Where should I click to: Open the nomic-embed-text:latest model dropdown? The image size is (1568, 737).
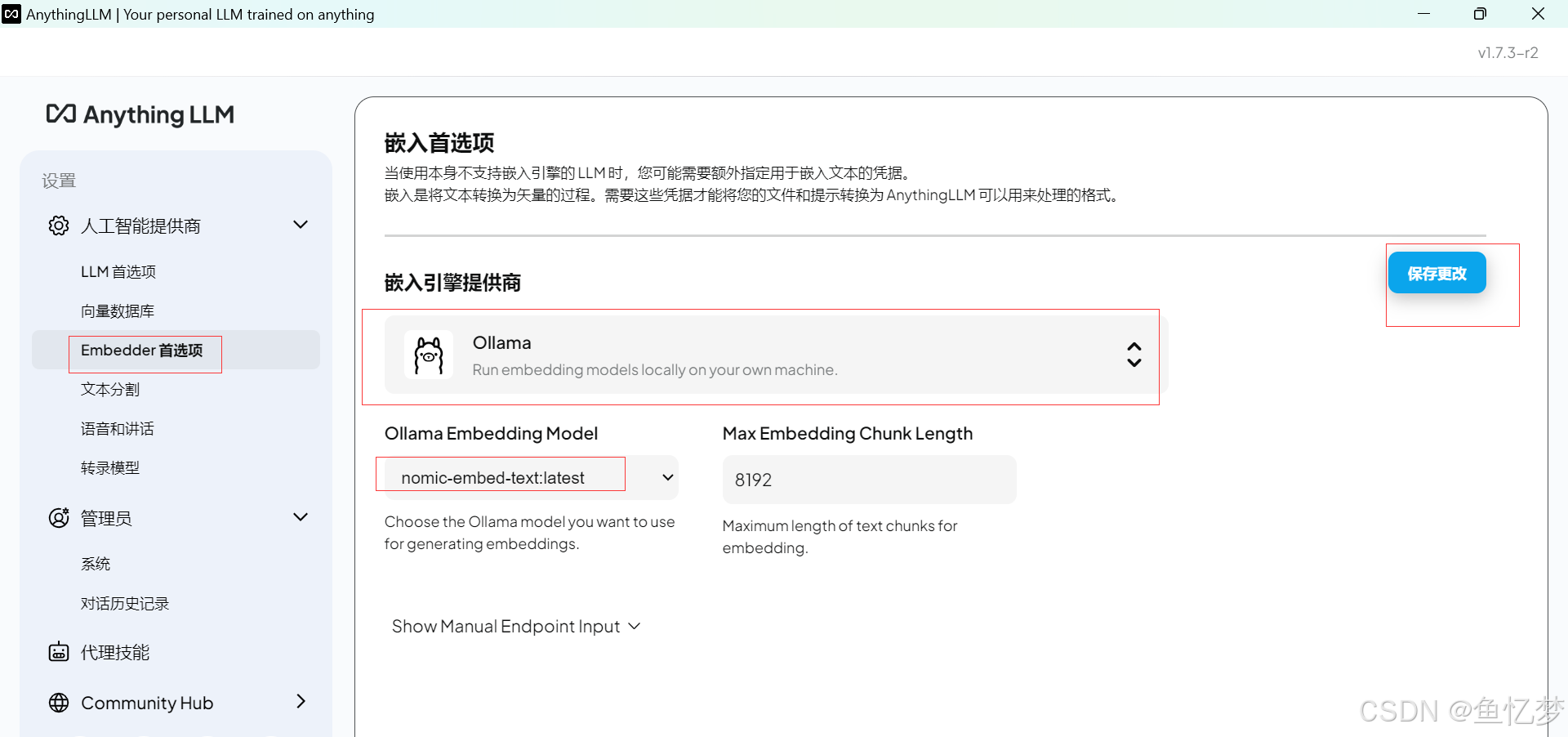[532, 478]
